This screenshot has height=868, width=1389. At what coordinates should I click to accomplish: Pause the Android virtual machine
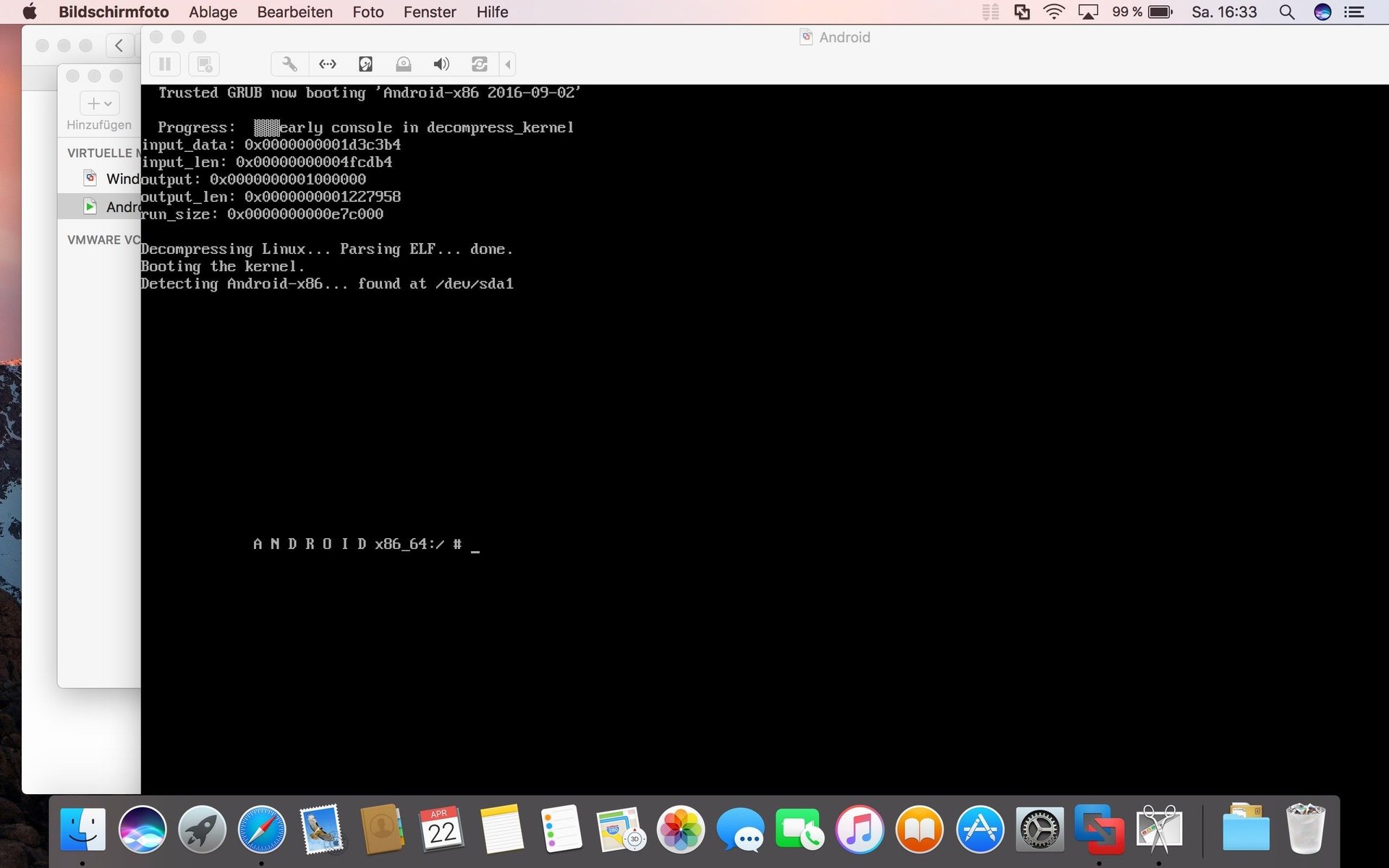[x=165, y=64]
